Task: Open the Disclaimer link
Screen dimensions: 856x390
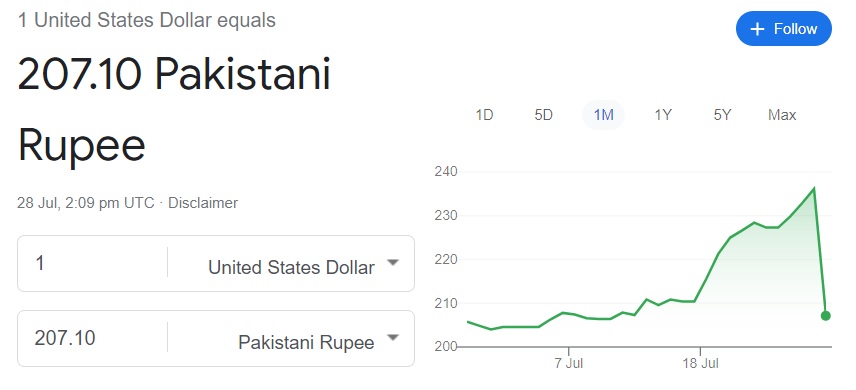Action: pyautogui.click(x=203, y=203)
